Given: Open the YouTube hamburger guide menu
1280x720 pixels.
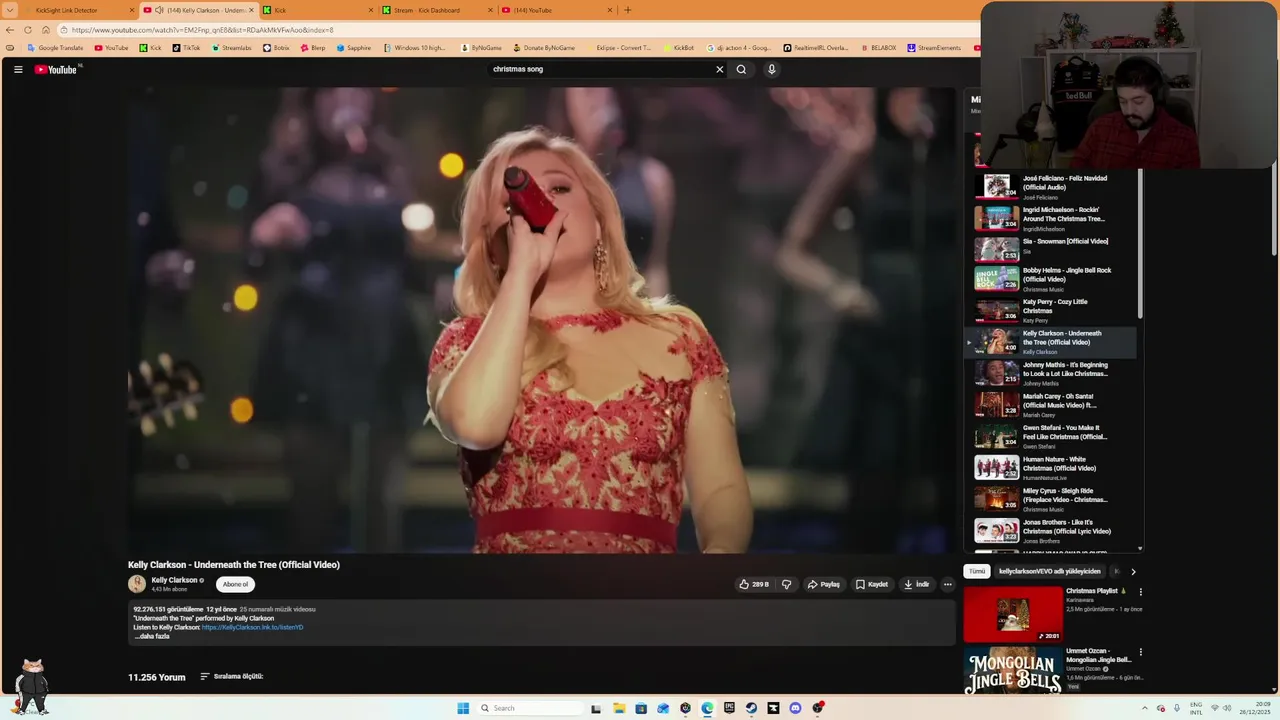Looking at the screenshot, I should (18, 69).
